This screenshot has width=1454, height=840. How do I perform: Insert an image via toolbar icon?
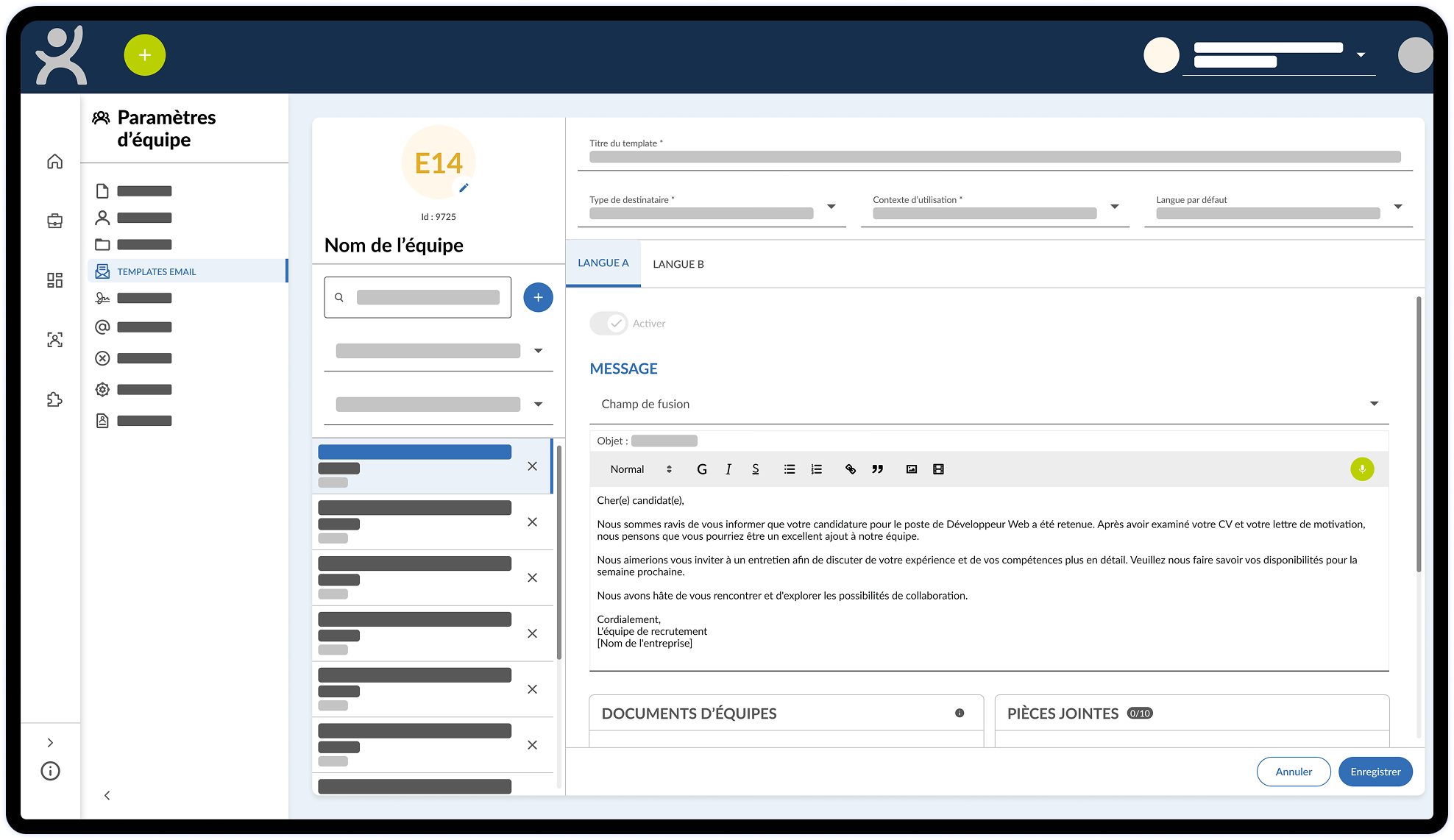[912, 469]
